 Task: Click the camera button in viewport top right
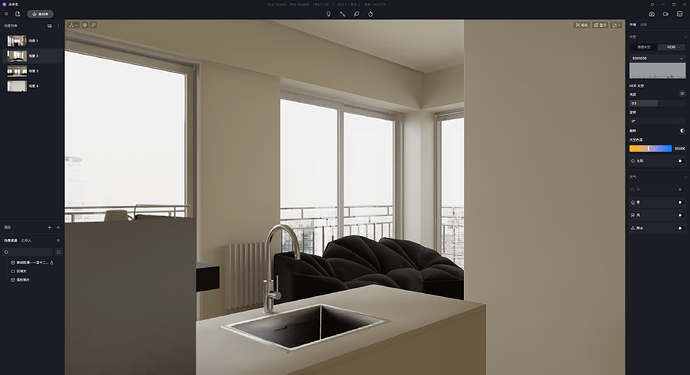point(582,25)
